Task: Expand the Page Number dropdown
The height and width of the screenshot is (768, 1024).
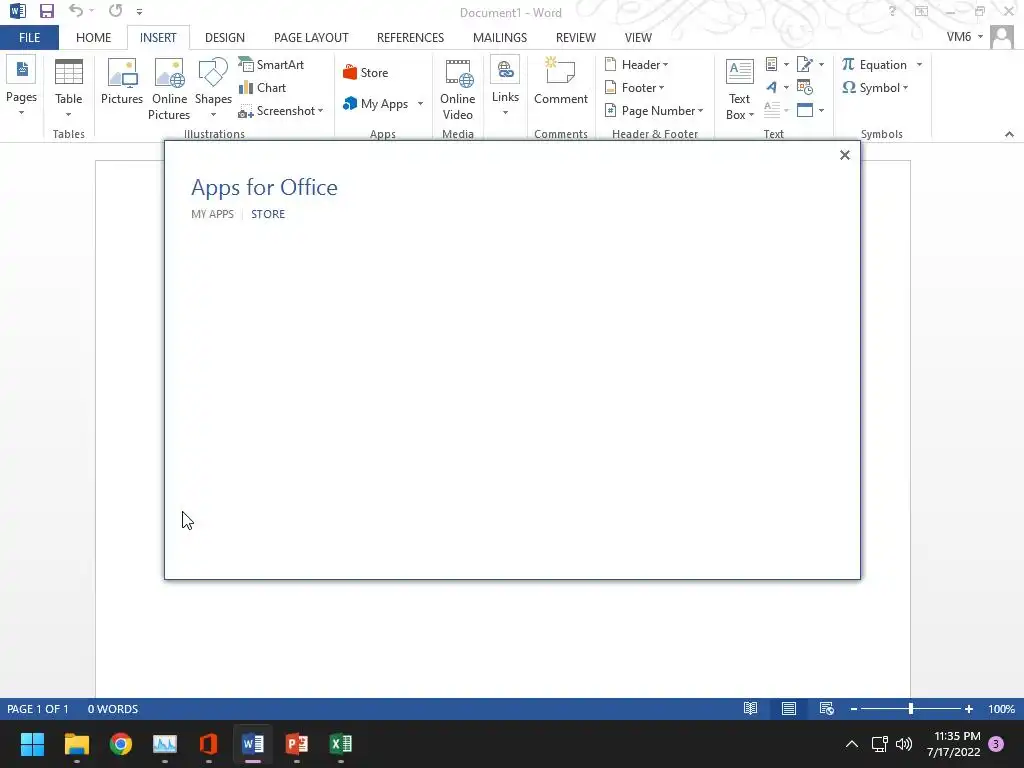Action: click(700, 111)
